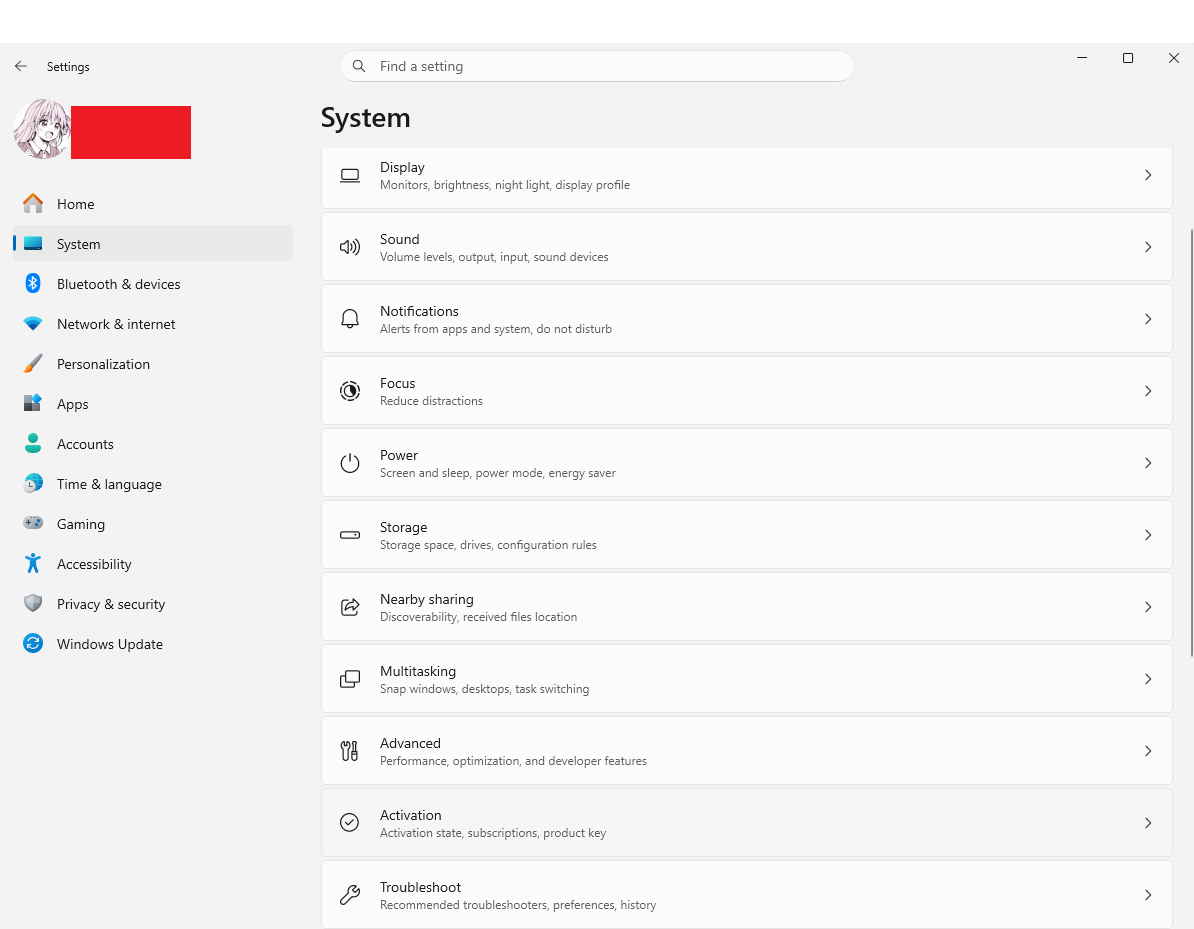The image size is (1194, 929).
Task: Open Personalization in the sidebar
Action: [152, 364]
